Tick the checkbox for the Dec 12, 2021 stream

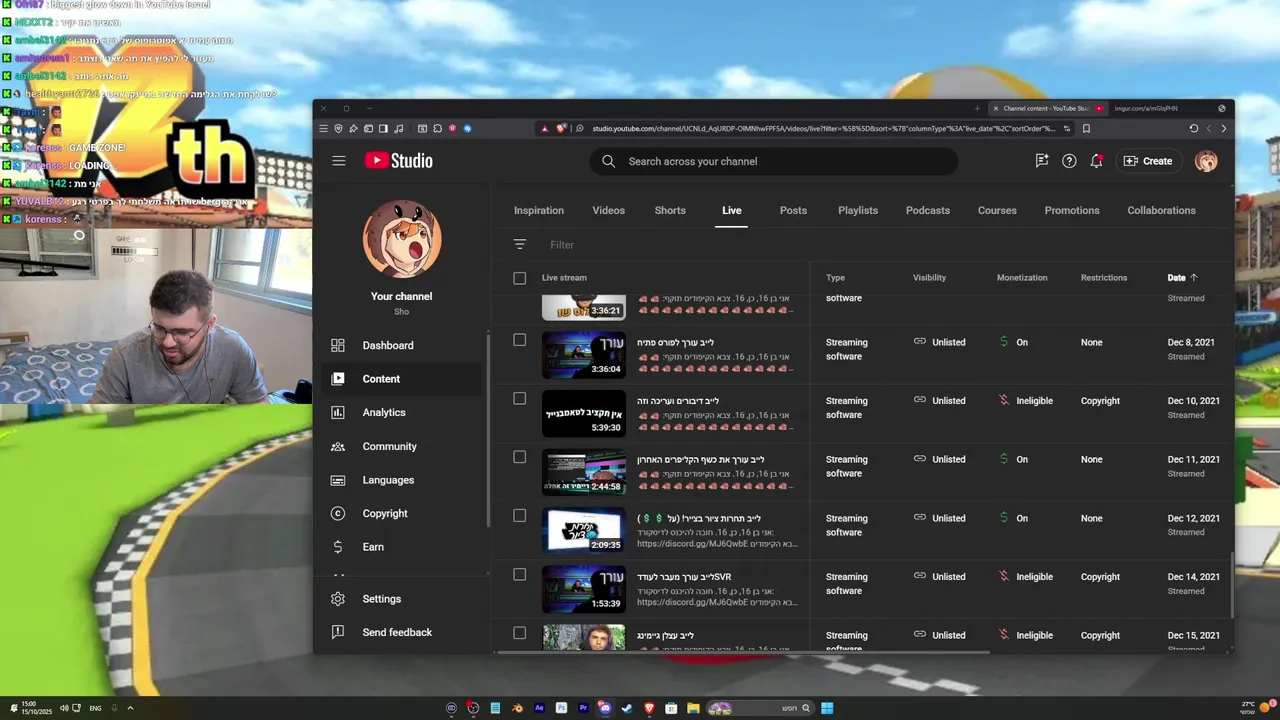[x=519, y=515]
